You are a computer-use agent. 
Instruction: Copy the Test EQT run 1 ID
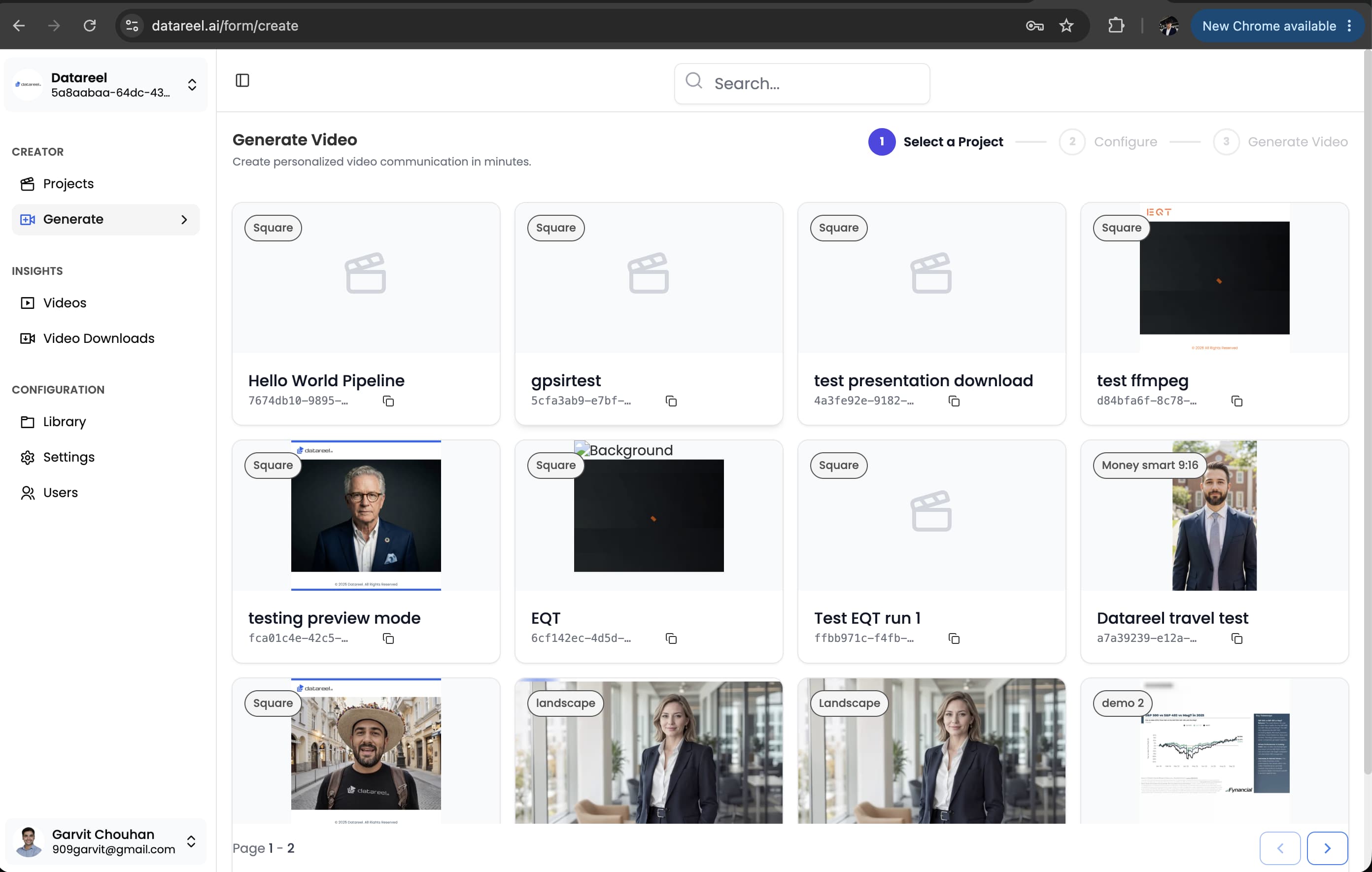954,638
